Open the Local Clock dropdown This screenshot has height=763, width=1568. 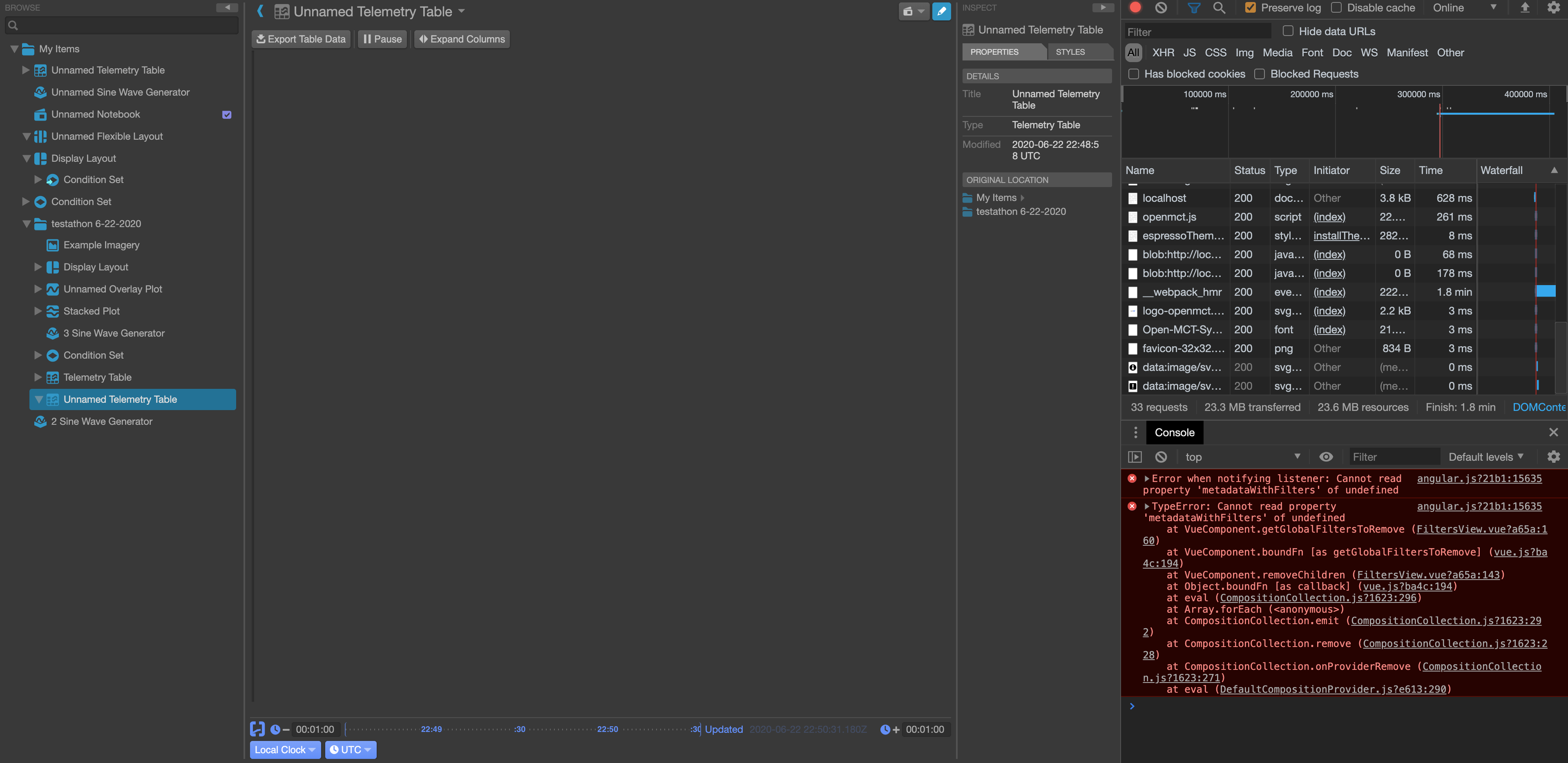(285, 750)
